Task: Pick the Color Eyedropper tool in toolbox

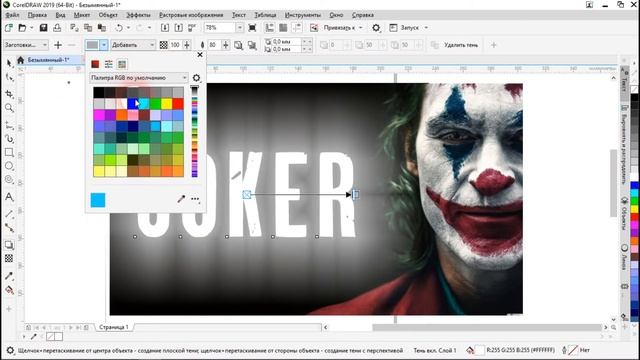Action: [x=9, y=276]
